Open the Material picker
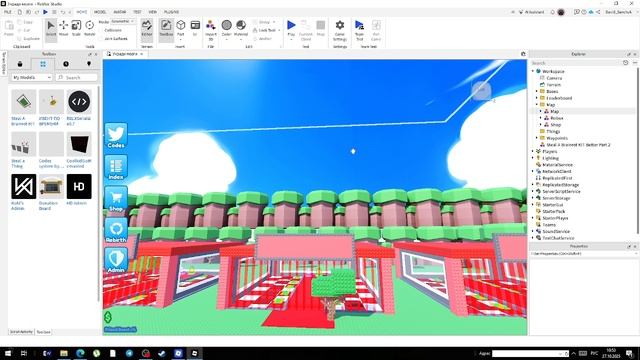The width and height of the screenshot is (640, 360). coord(241,29)
